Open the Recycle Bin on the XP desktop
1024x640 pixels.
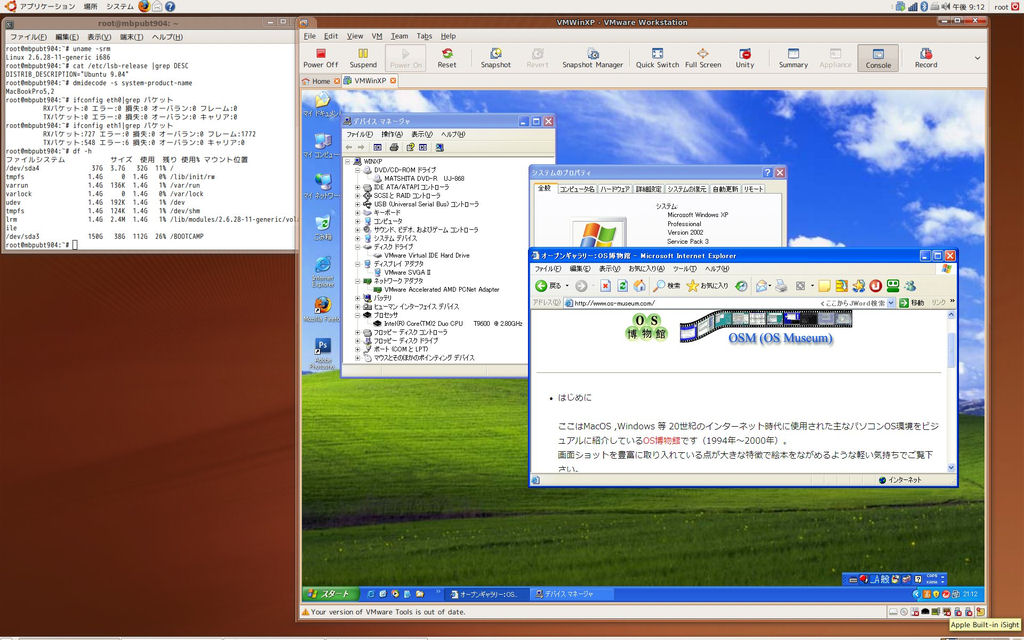pos(323,227)
